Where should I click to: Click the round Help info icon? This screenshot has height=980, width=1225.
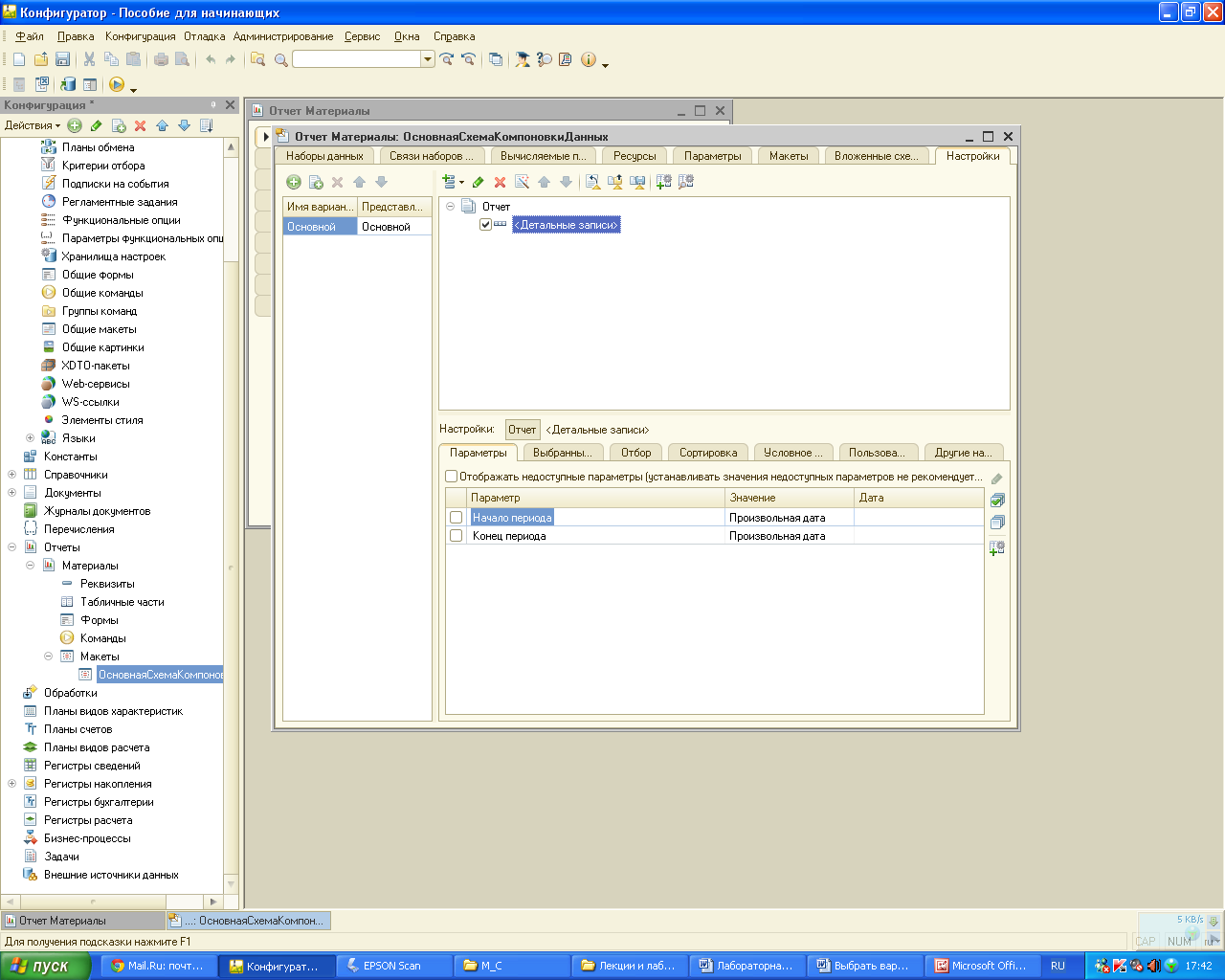click(588, 59)
